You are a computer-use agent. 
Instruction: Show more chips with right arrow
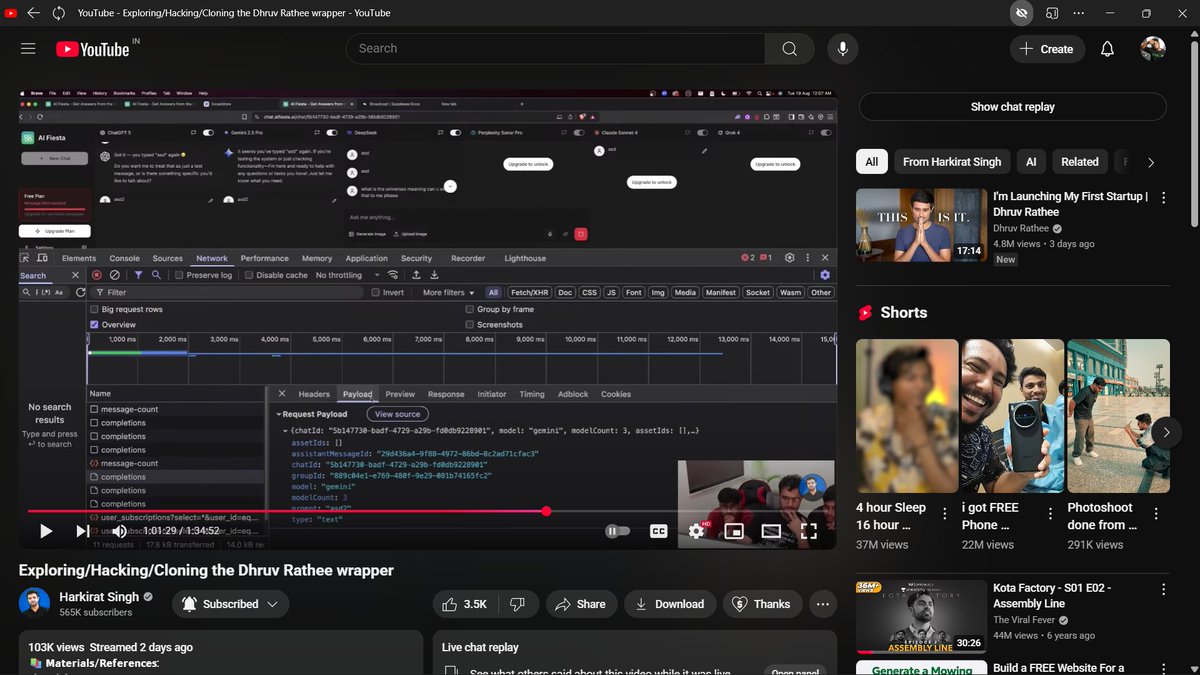coord(1151,162)
